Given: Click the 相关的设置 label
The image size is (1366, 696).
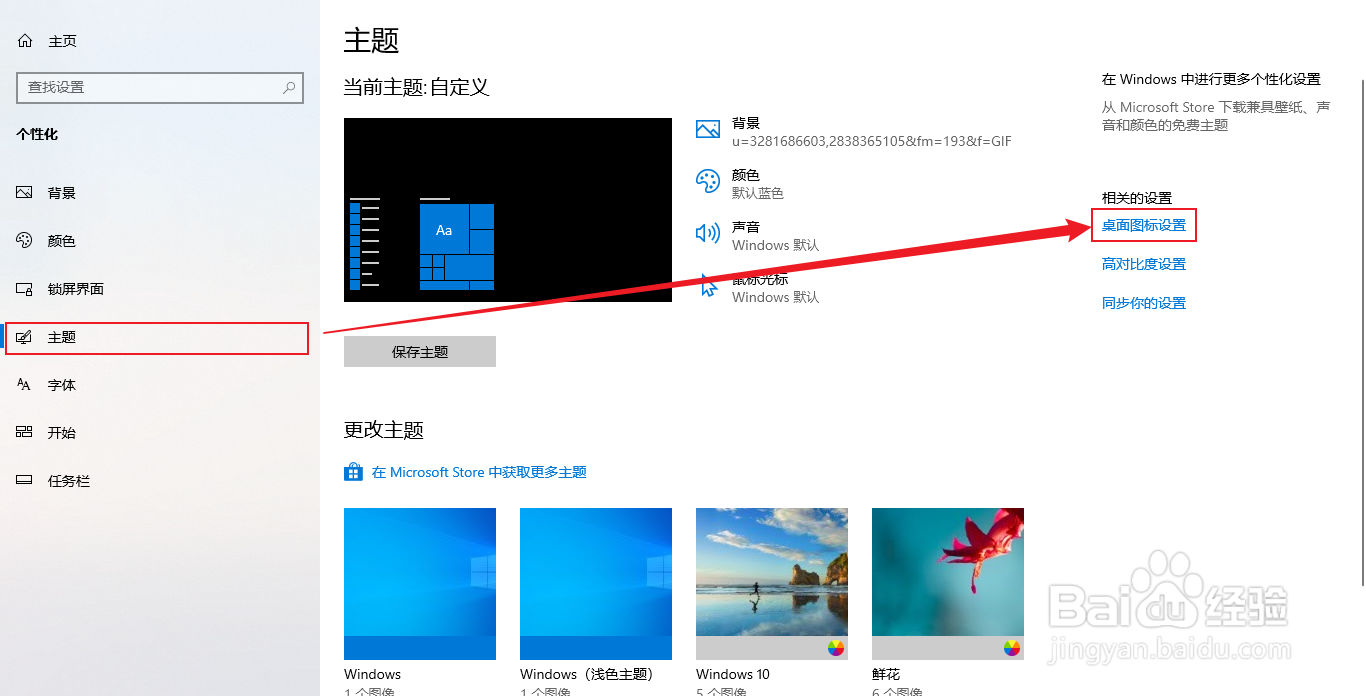Looking at the screenshot, I should click(1137, 198).
